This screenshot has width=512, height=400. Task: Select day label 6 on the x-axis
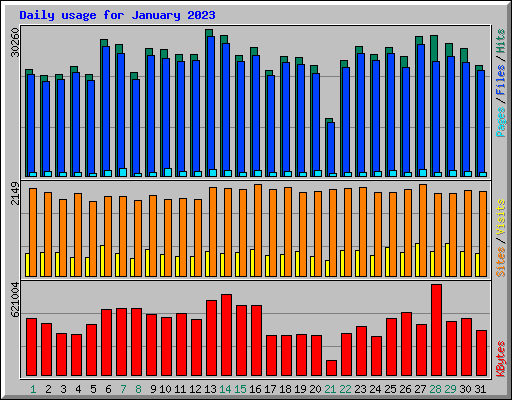(x=108, y=389)
